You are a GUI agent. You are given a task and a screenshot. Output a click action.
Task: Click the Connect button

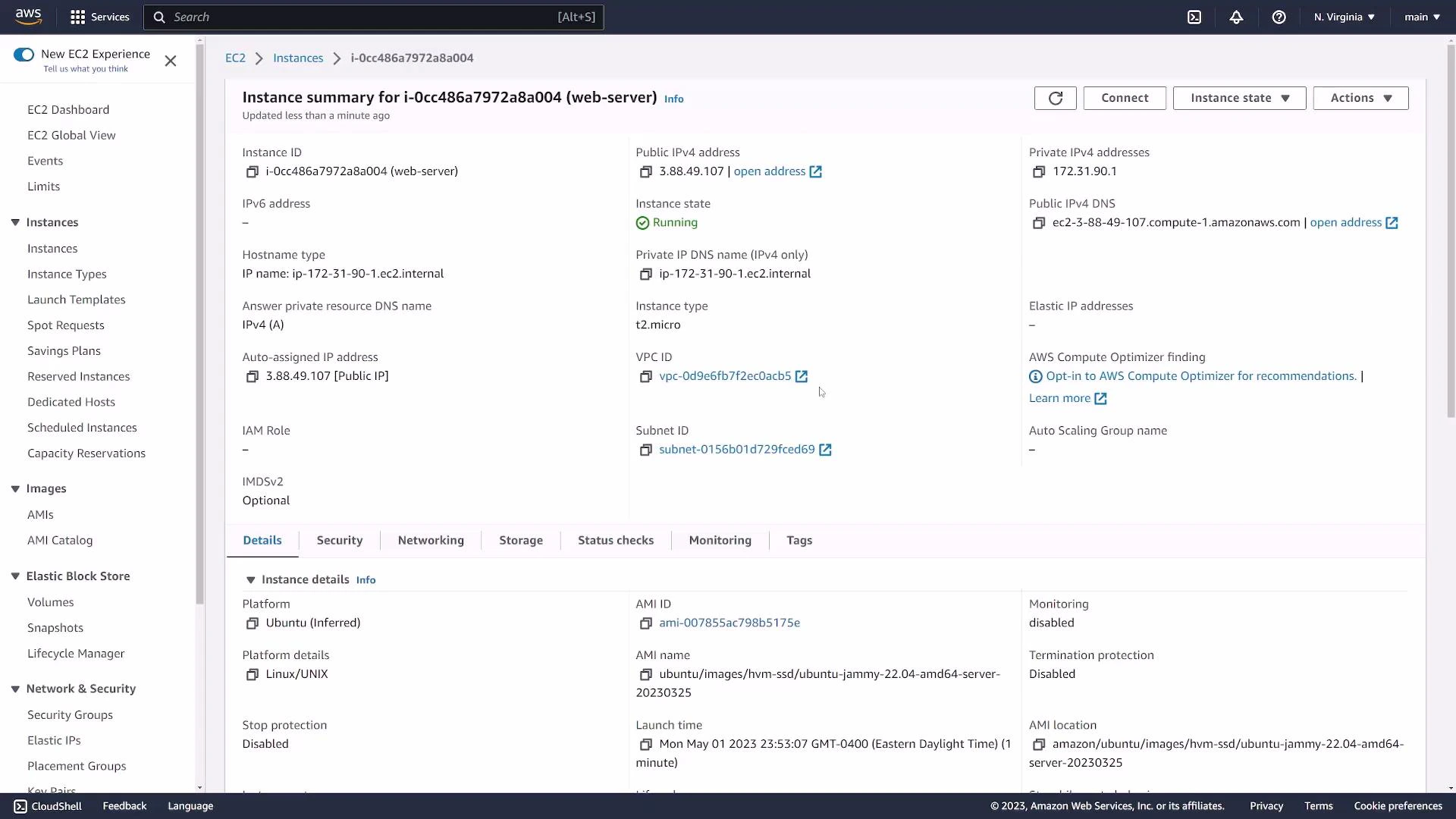point(1125,98)
